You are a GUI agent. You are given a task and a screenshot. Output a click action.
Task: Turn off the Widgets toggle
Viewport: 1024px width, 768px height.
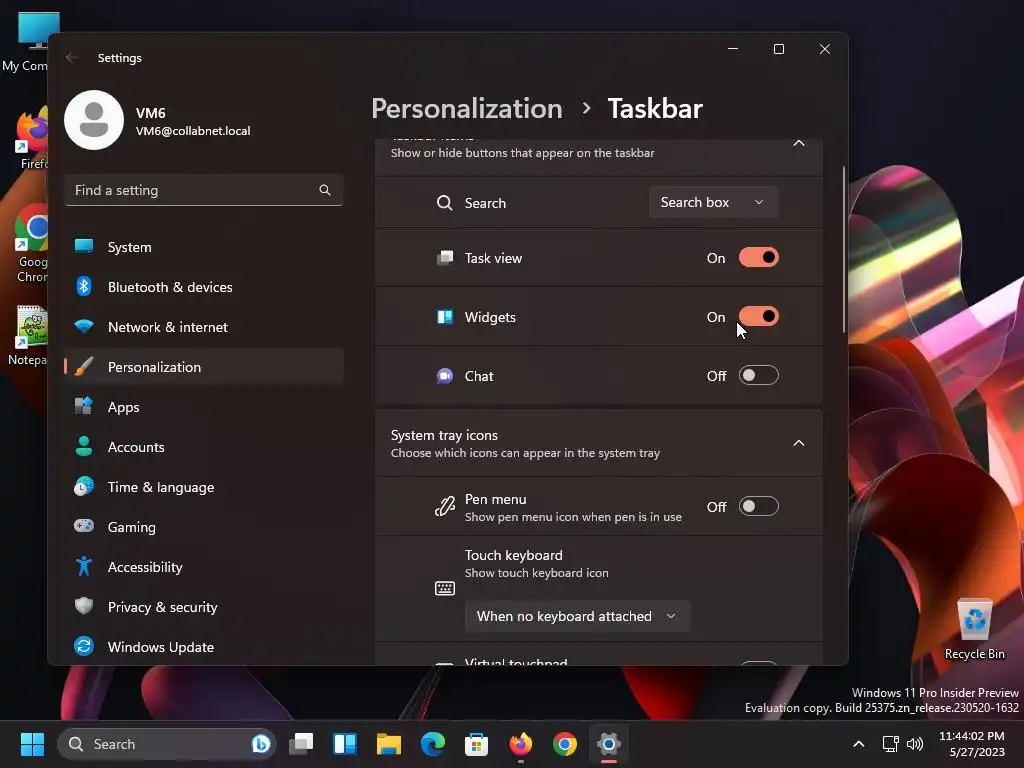(x=758, y=317)
